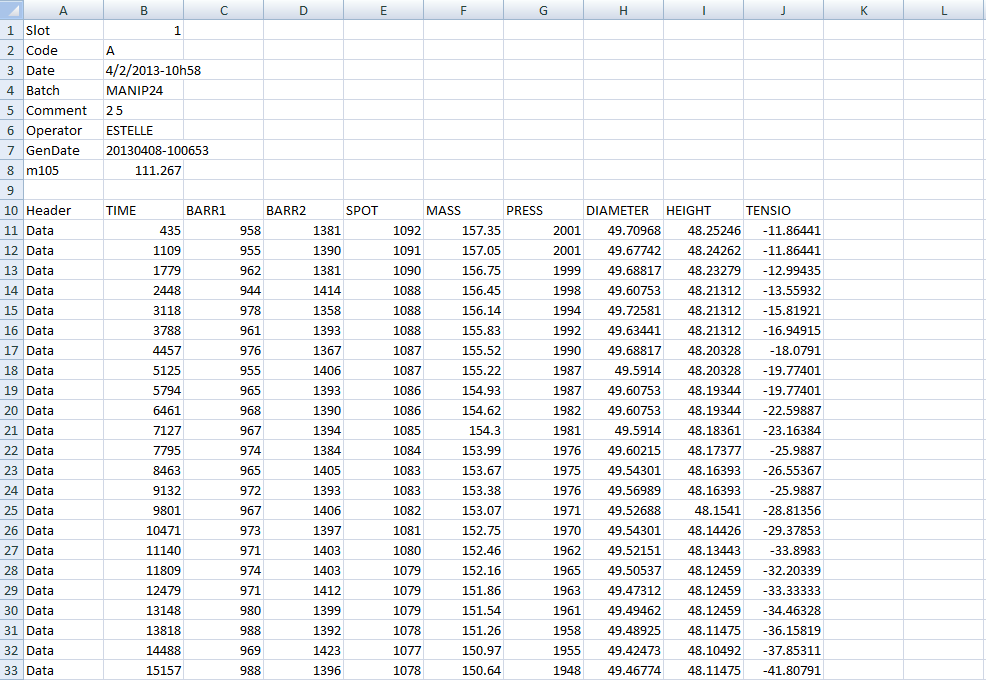Click the 'HEIGHT' heading cell
This screenshot has width=986, height=680.
[703, 210]
